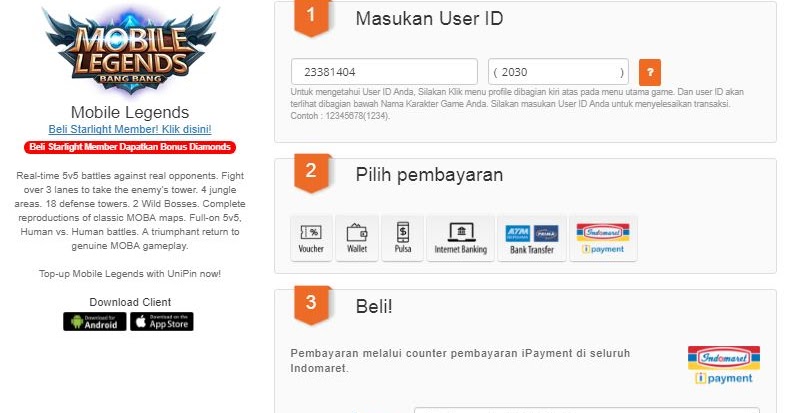787x413 pixels.
Task: Choose Bank Transfer payment option
Action: pyautogui.click(x=532, y=238)
